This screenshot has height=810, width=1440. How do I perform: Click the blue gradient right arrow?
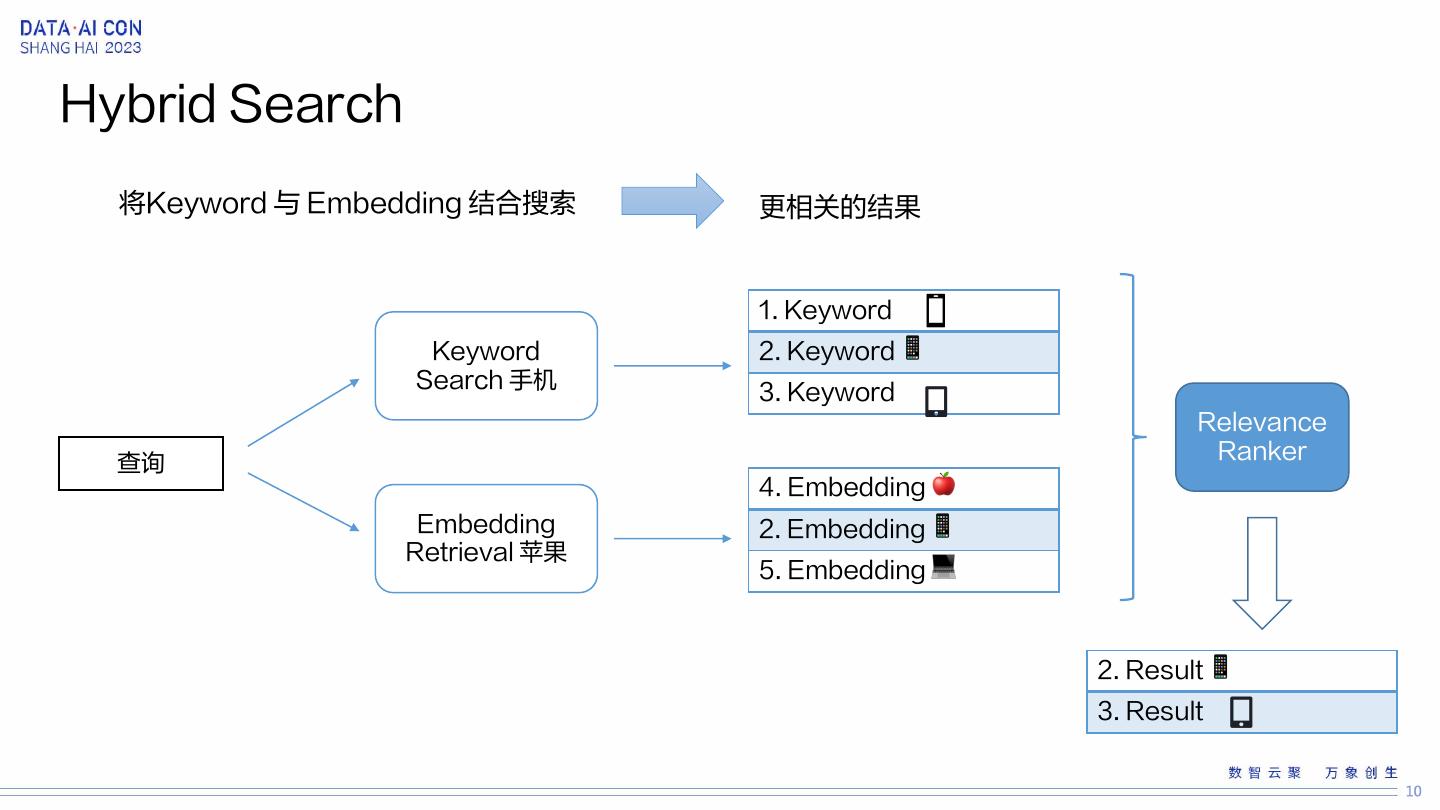coord(672,201)
